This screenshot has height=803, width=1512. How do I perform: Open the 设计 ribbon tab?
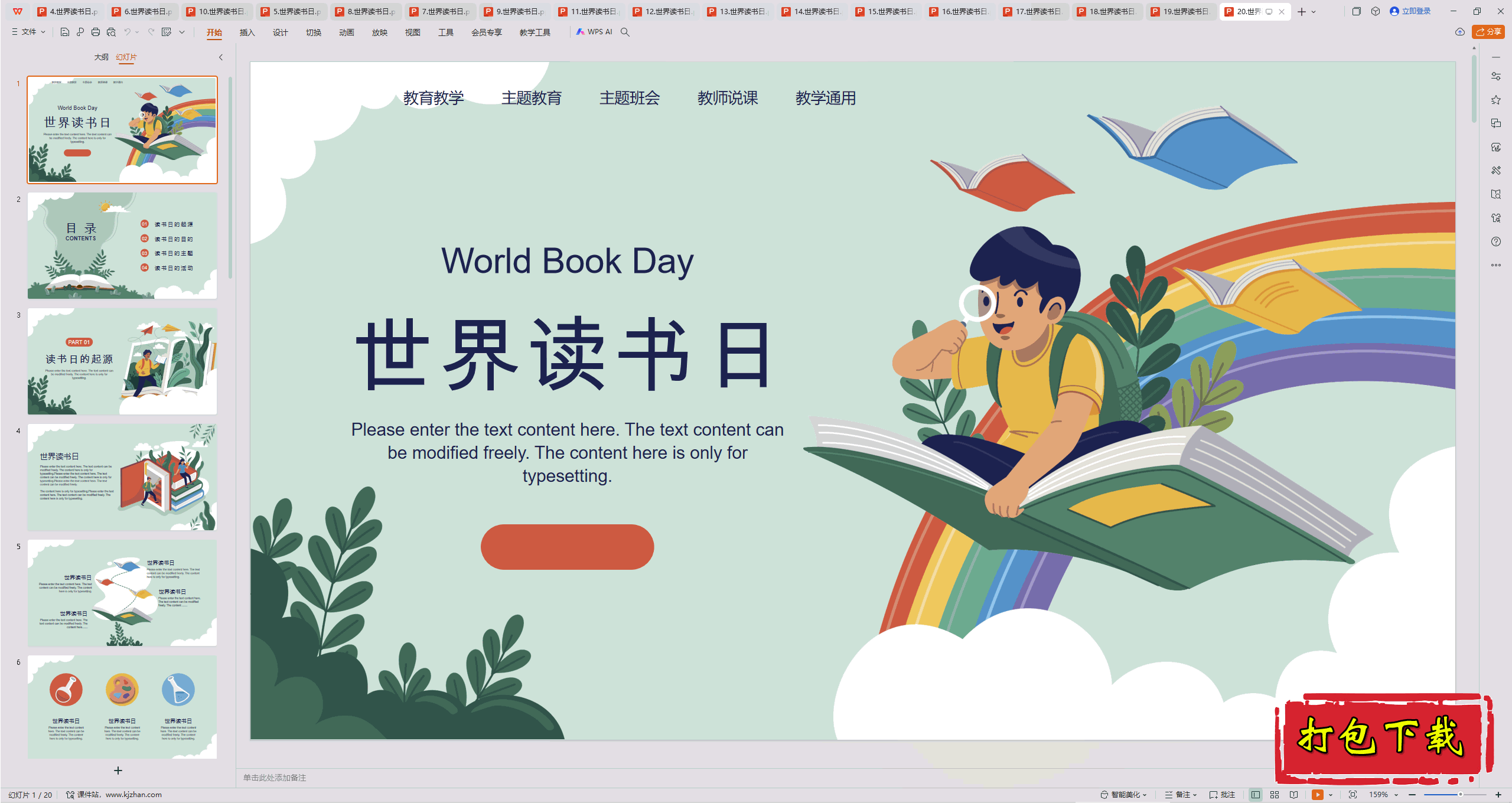pyautogui.click(x=281, y=32)
